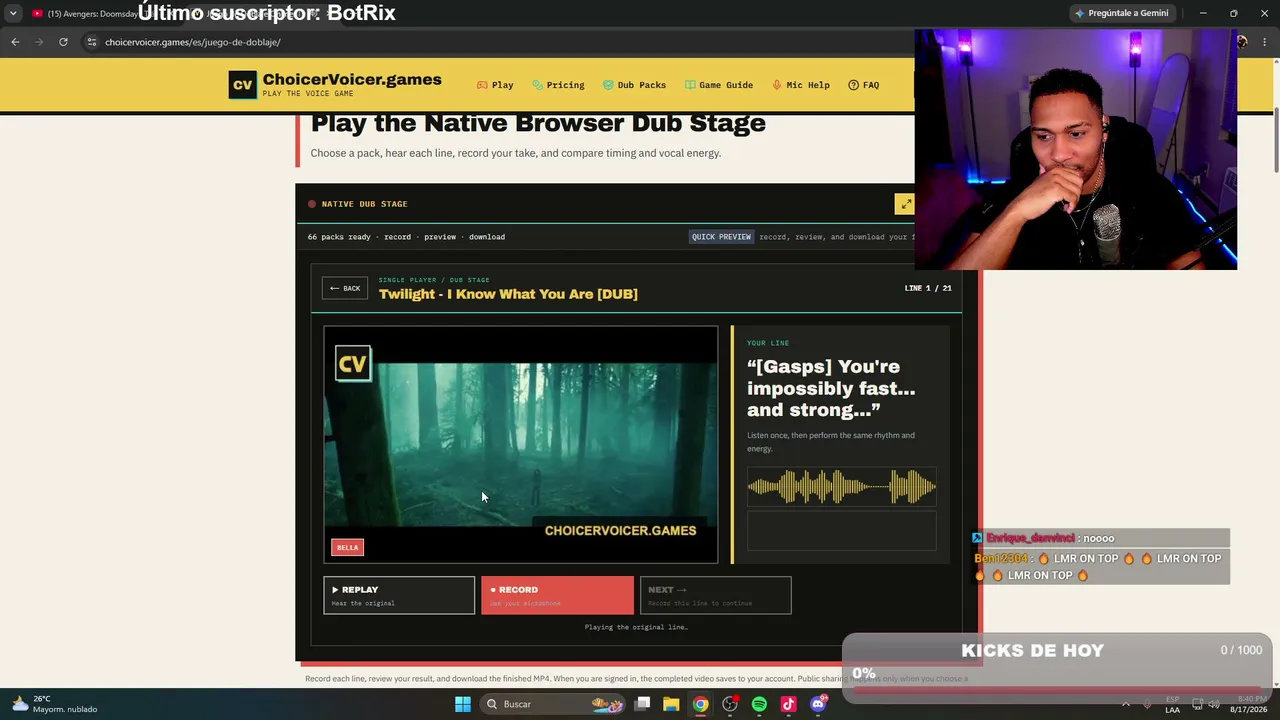The height and width of the screenshot is (720, 1280).
Task: Expand the dub stage to fullscreen
Action: pos(904,204)
